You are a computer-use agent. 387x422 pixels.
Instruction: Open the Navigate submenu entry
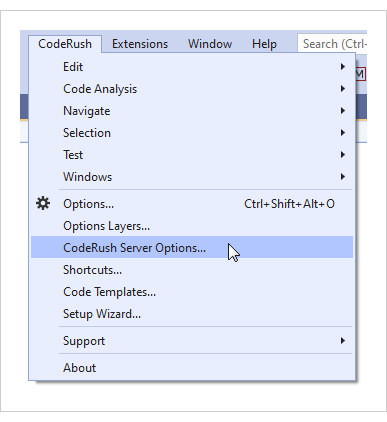[x=192, y=111]
